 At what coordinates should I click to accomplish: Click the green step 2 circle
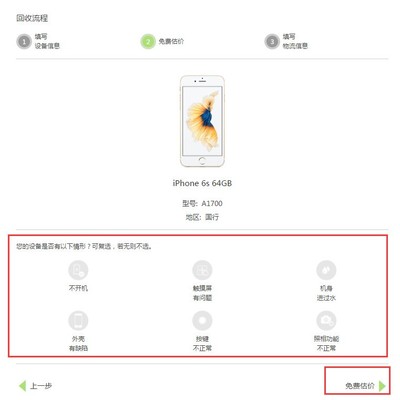pos(148,42)
